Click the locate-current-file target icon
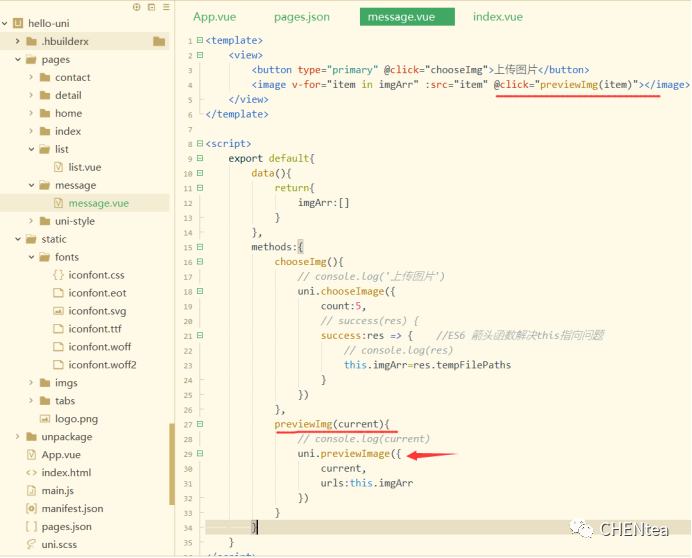The image size is (692, 558). [x=137, y=7]
